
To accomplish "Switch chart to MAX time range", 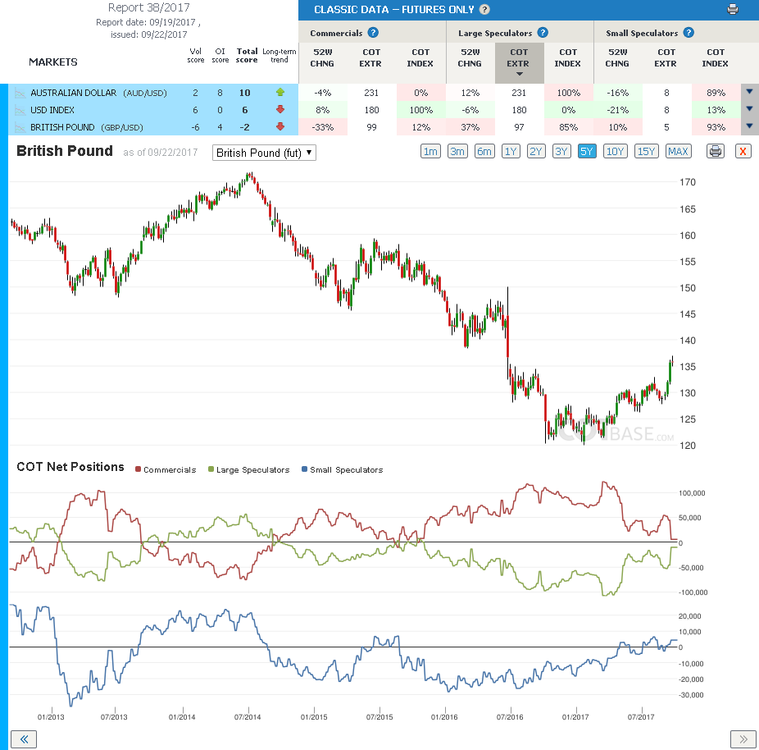I will click(678, 152).
